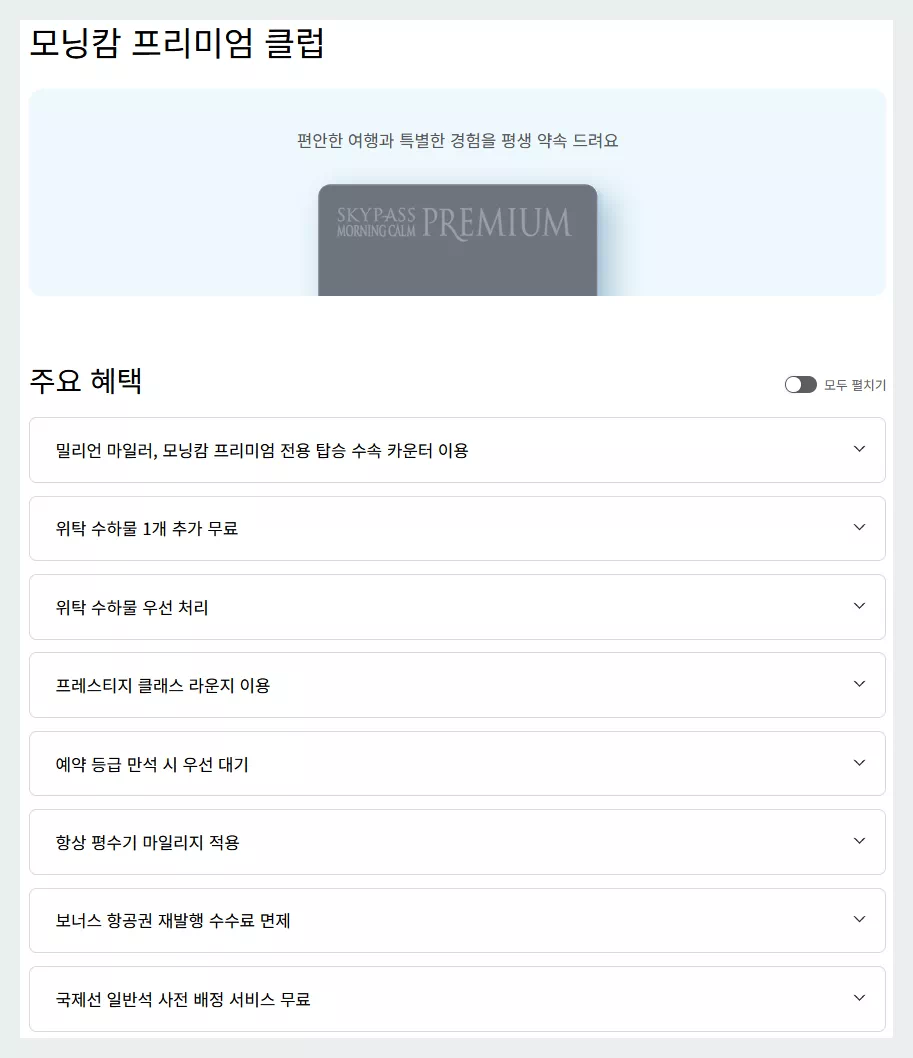Viewport: 913px width, 1058px height.
Task: Expand 프레스티지 클래스 라운지 이용 section
Action: pyautogui.click(x=457, y=684)
